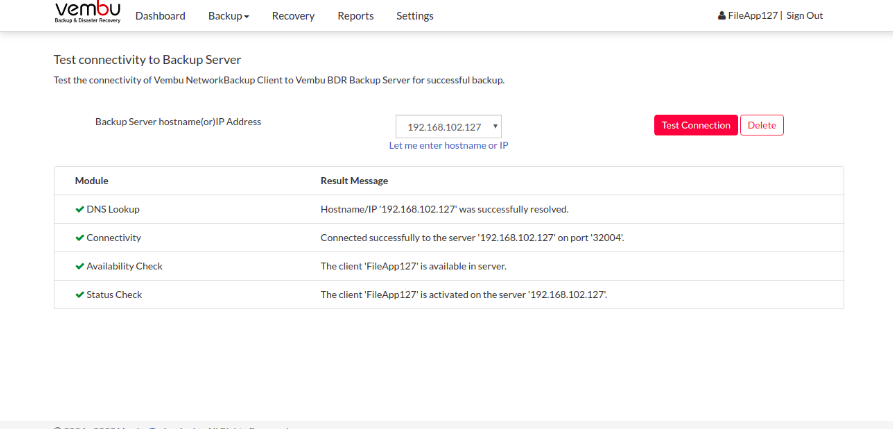Run the Test Connection button

696,125
